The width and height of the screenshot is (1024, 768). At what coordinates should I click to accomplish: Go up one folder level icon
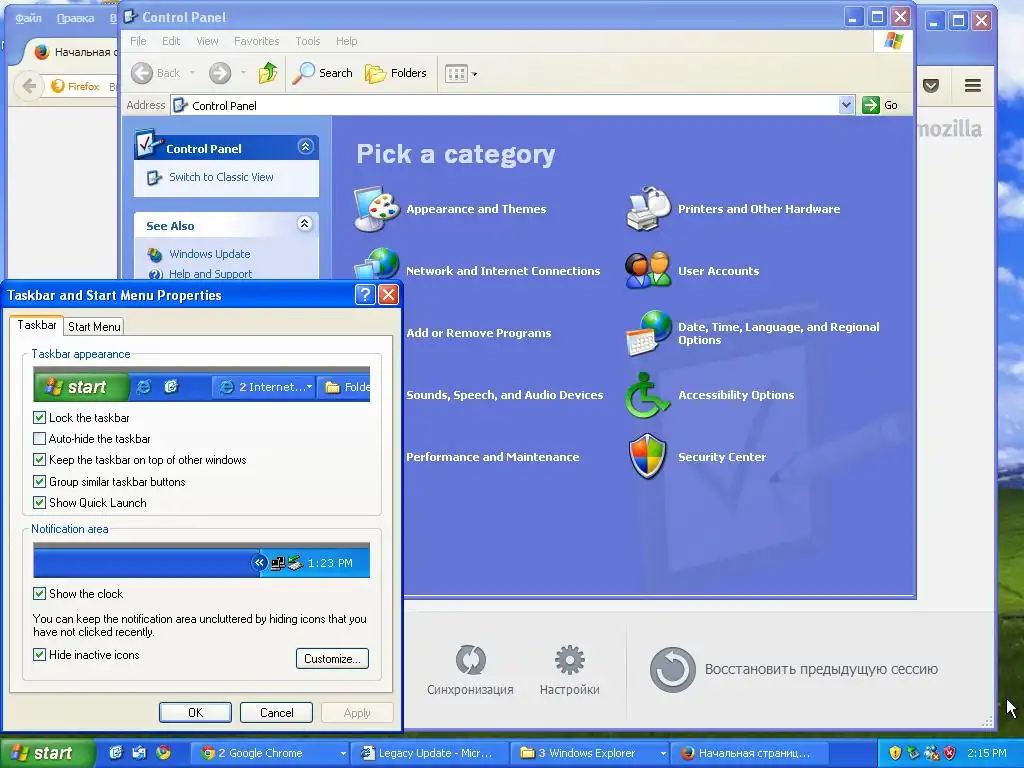pos(268,73)
